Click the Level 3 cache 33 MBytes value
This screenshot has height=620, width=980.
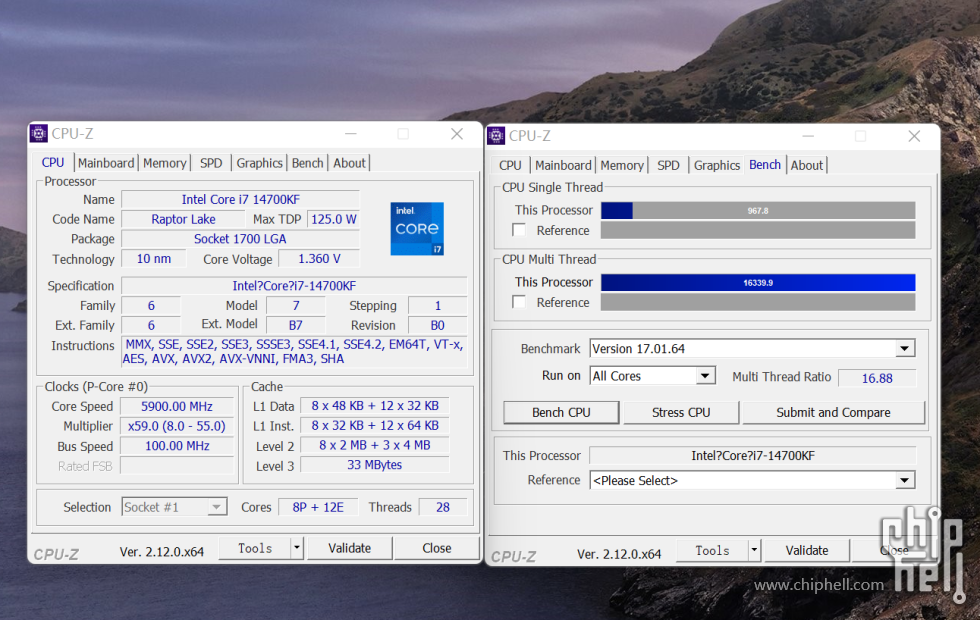coord(375,465)
